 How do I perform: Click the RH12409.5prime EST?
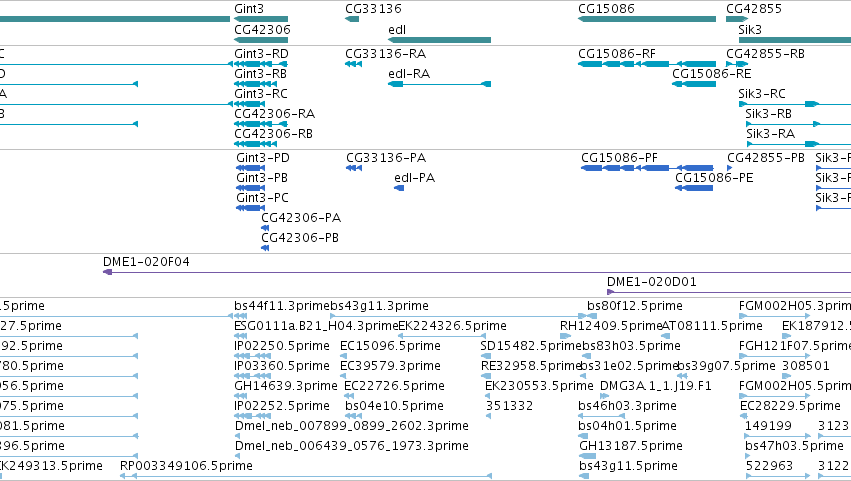565,336
